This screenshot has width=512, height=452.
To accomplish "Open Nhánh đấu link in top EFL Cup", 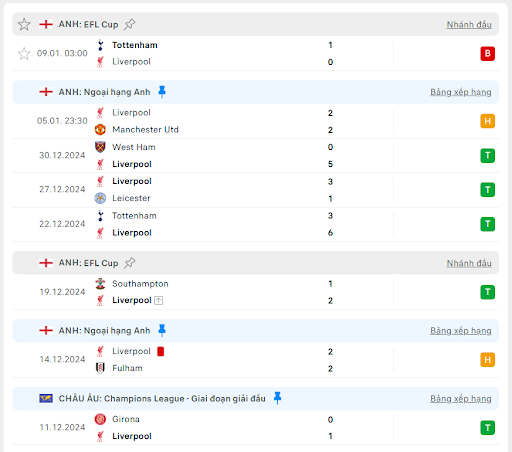I will coord(469,25).
